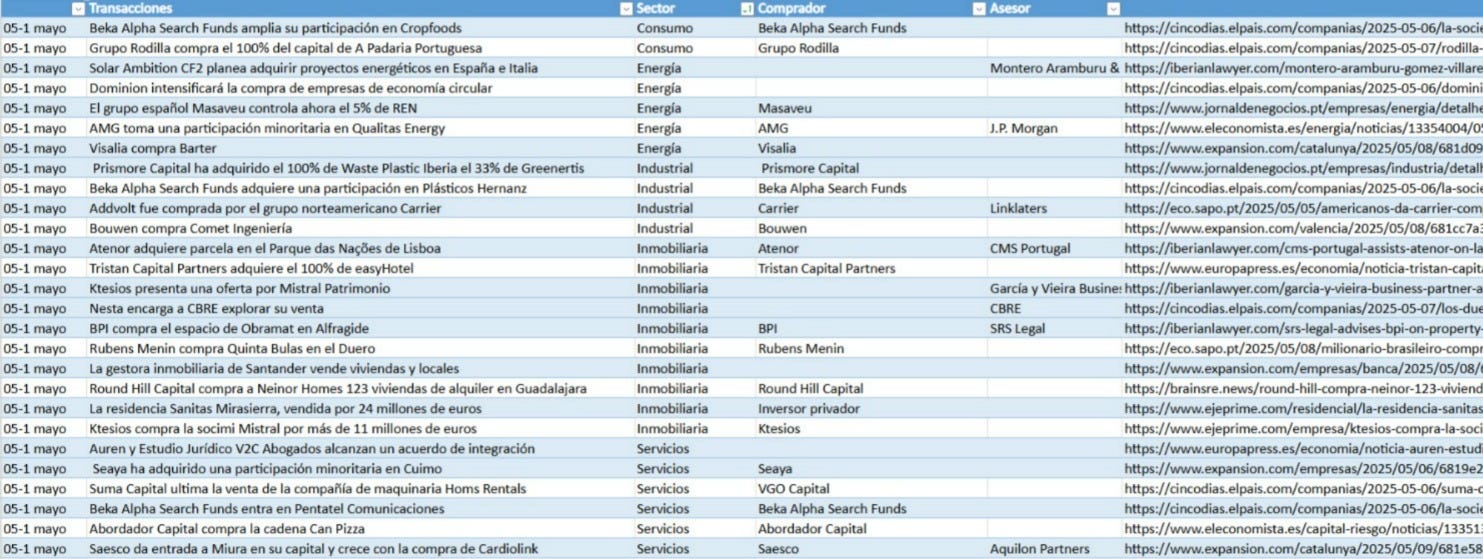
Task: Select 'Carrier' buyer cell
Action: tap(871, 208)
